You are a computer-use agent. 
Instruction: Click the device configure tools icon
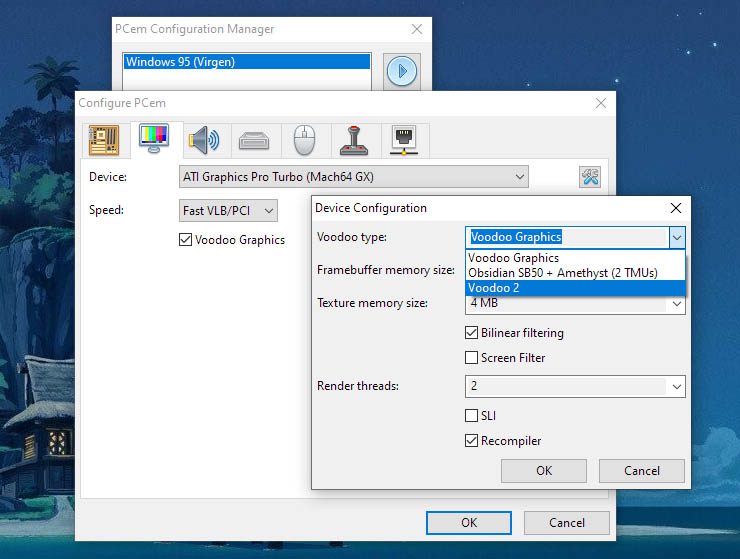coord(590,177)
